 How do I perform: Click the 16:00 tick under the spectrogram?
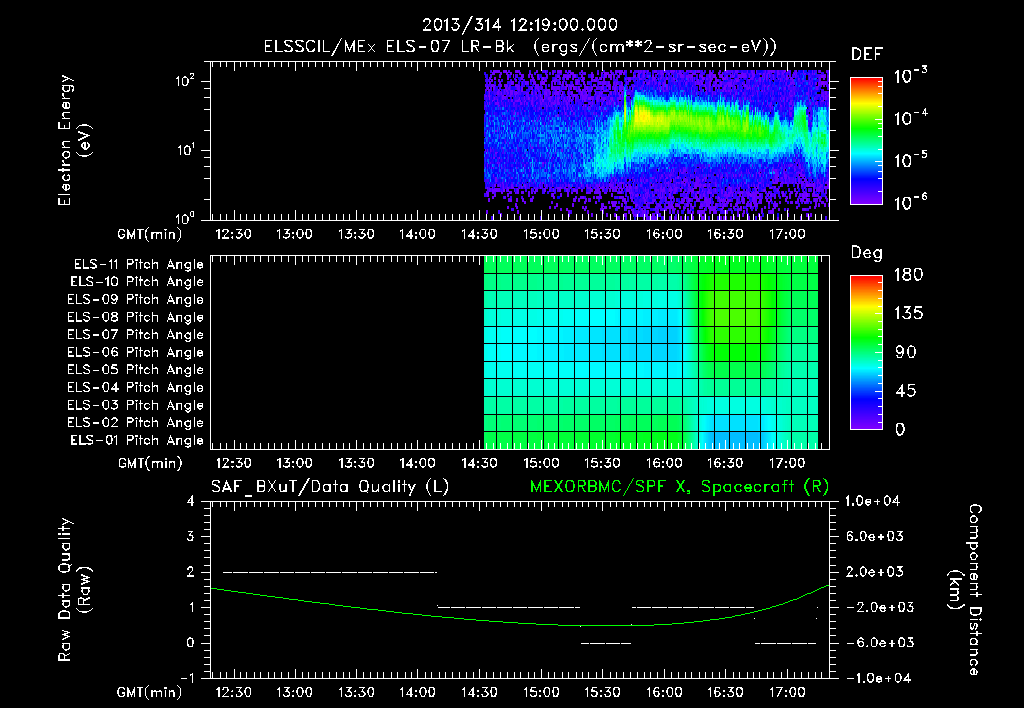coord(664,234)
